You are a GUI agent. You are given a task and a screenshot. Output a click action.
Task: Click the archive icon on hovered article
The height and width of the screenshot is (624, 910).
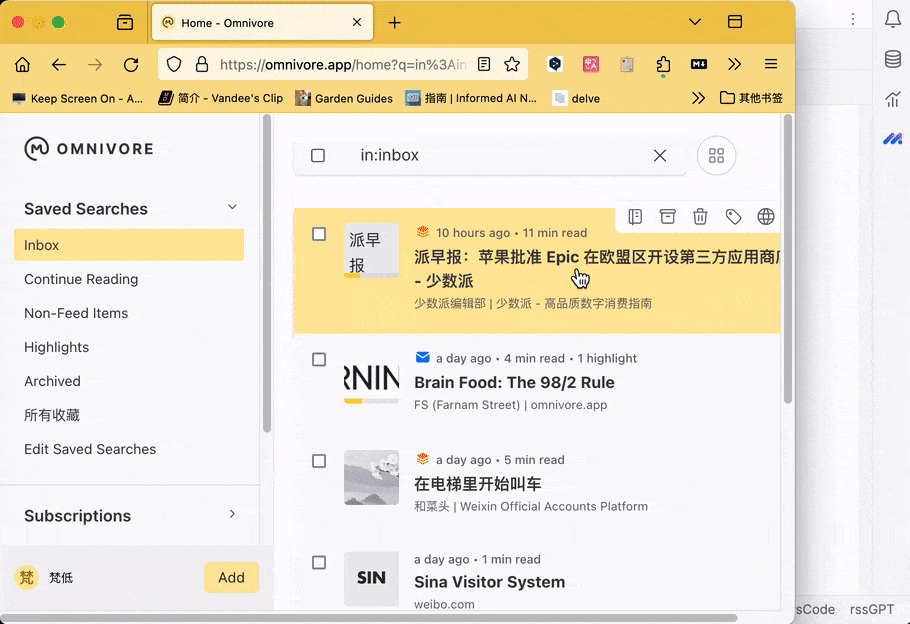[x=667, y=217]
